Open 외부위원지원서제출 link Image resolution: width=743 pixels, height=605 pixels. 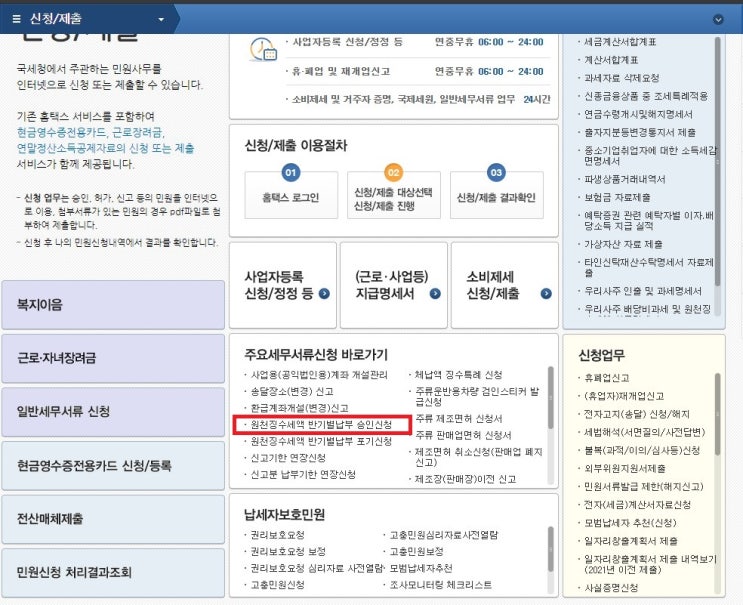click(625, 469)
